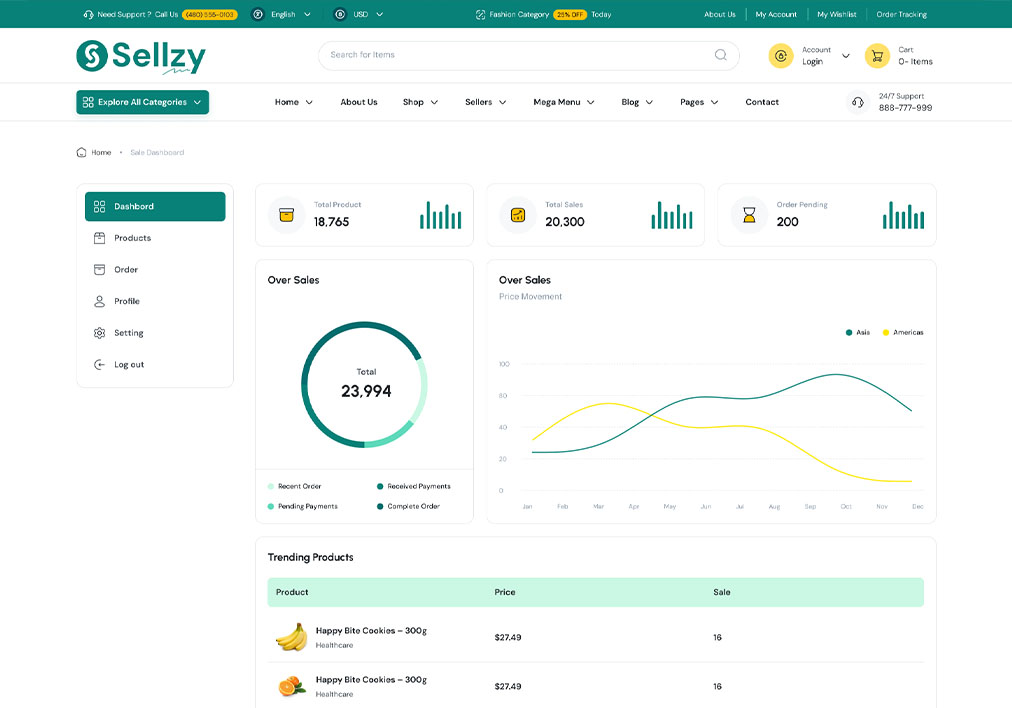The width and height of the screenshot is (1012, 708).
Task: Open the shopping cart icon
Action: [x=877, y=56]
